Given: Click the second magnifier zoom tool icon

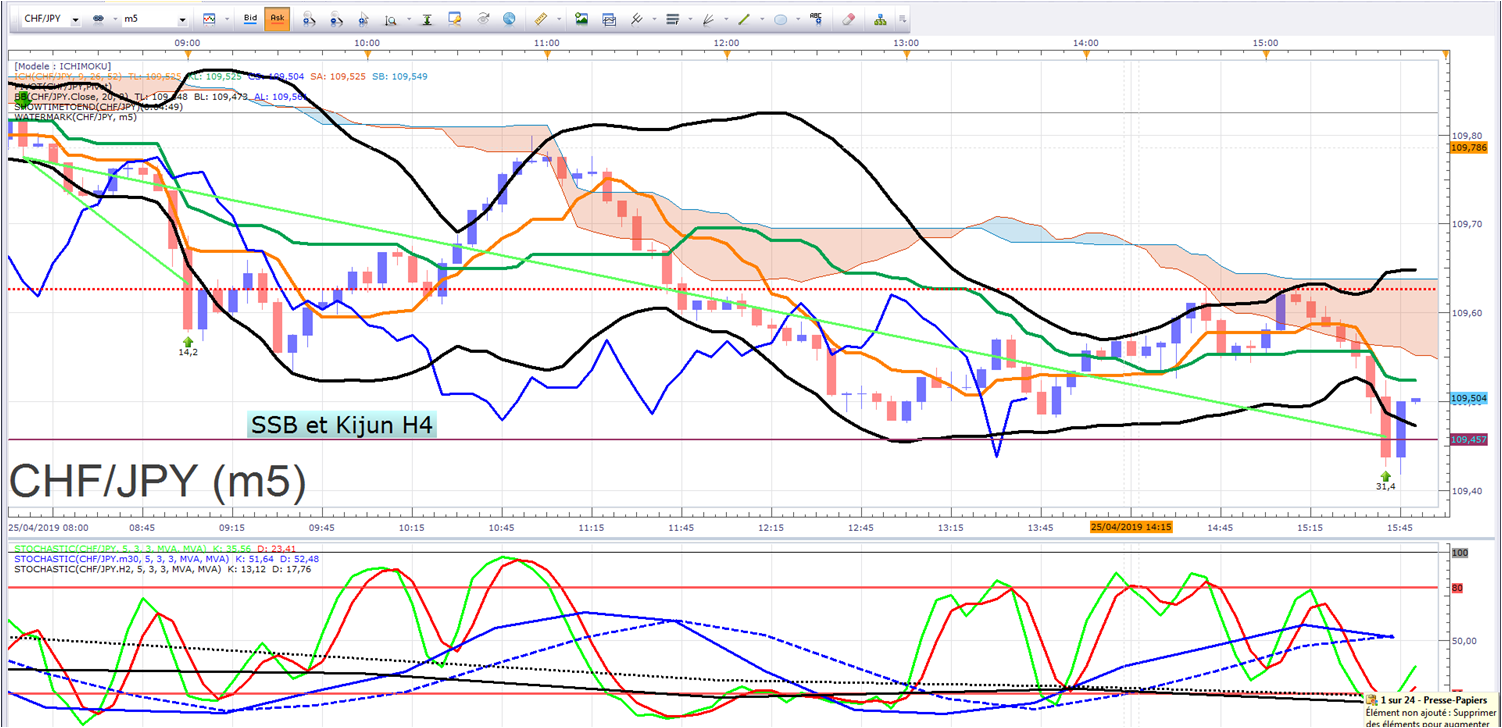Looking at the screenshot, I should pyautogui.click(x=338, y=19).
